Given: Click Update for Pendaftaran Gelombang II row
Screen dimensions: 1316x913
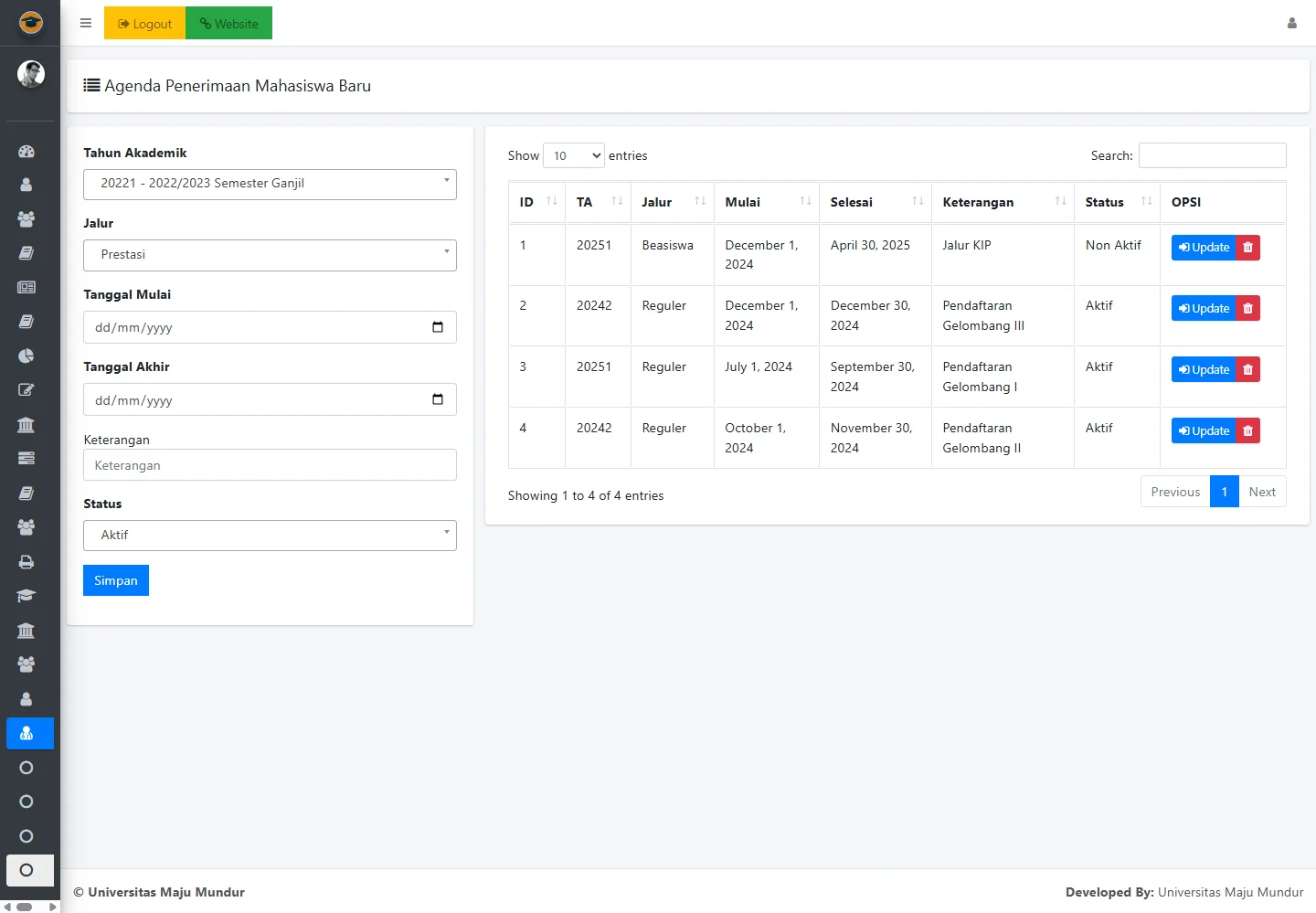Looking at the screenshot, I should click(1204, 431).
